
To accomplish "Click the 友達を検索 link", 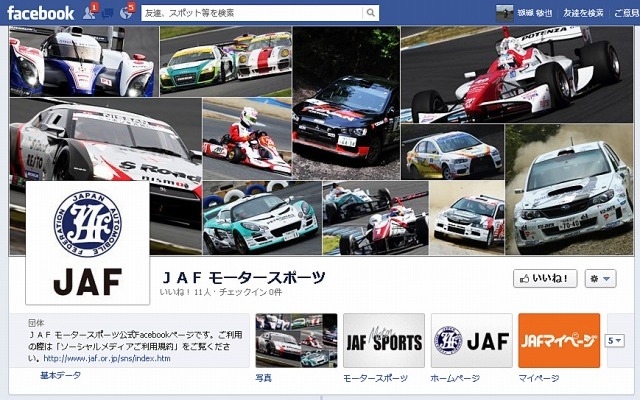I will click(x=583, y=13).
